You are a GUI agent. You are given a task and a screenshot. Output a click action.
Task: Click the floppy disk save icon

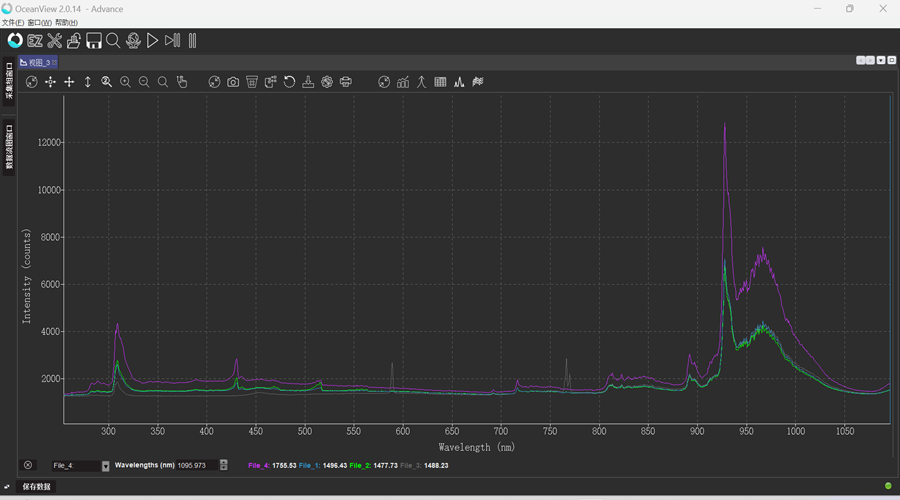click(x=94, y=41)
